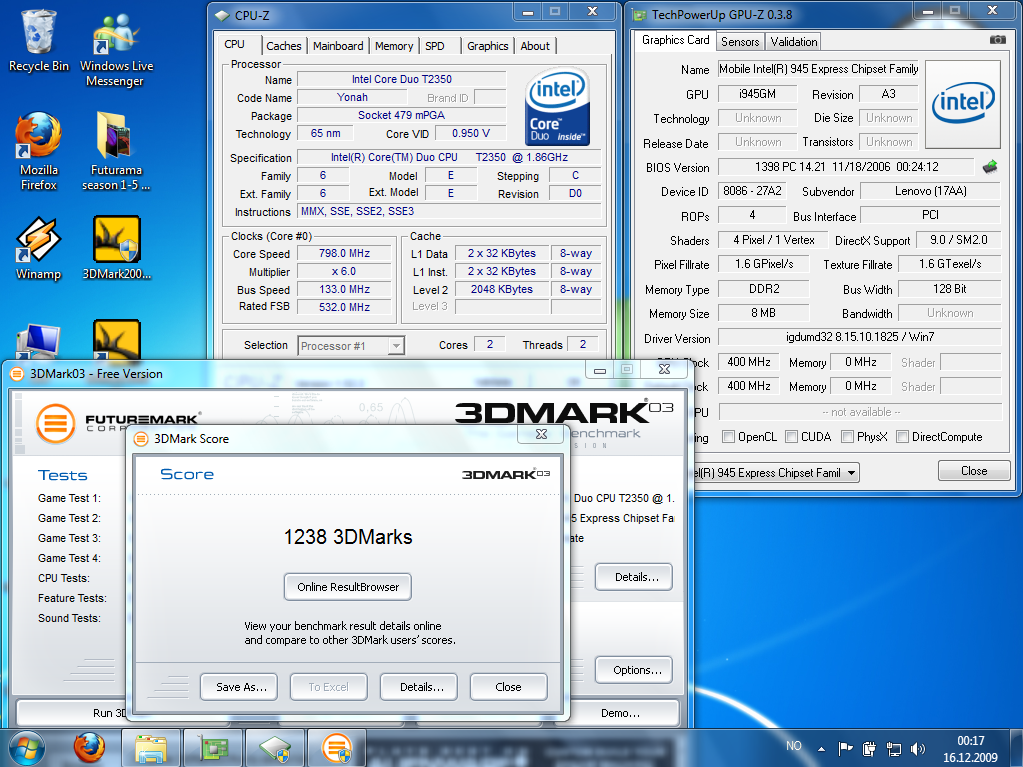This screenshot has width=1023, height=767.
Task: Click the Core Speed 798.0 MHz value
Action: (x=344, y=254)
